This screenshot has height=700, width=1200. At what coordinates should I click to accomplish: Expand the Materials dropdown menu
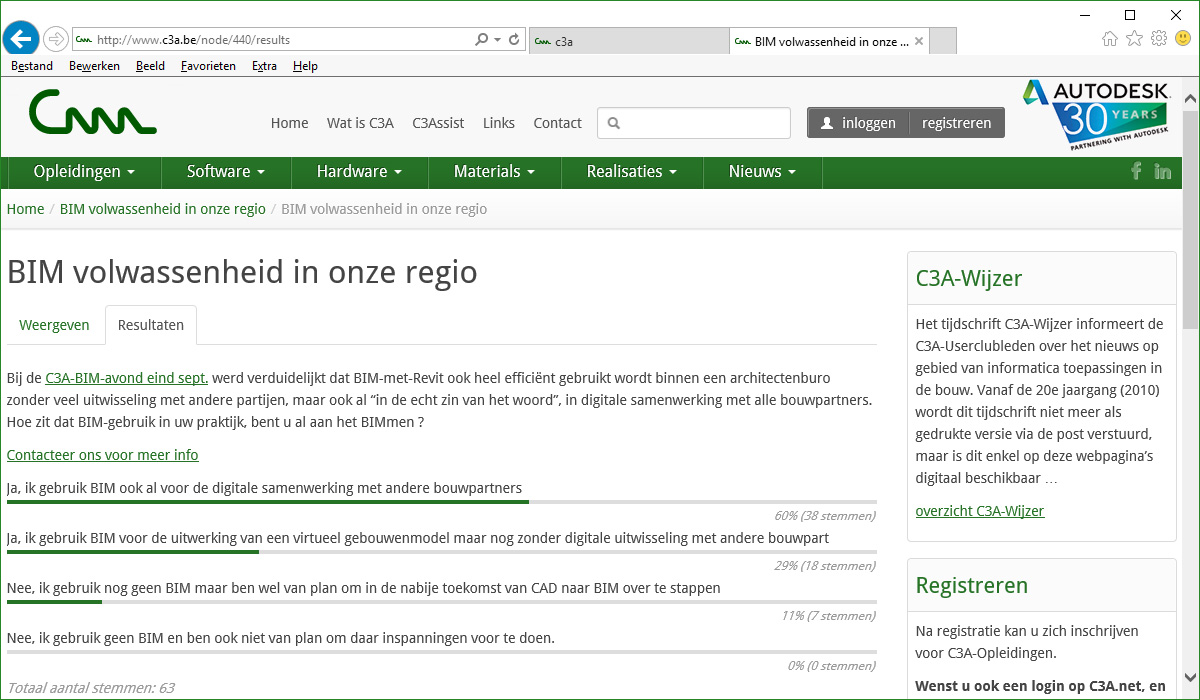pyautogui.click(x=494, y=172)
